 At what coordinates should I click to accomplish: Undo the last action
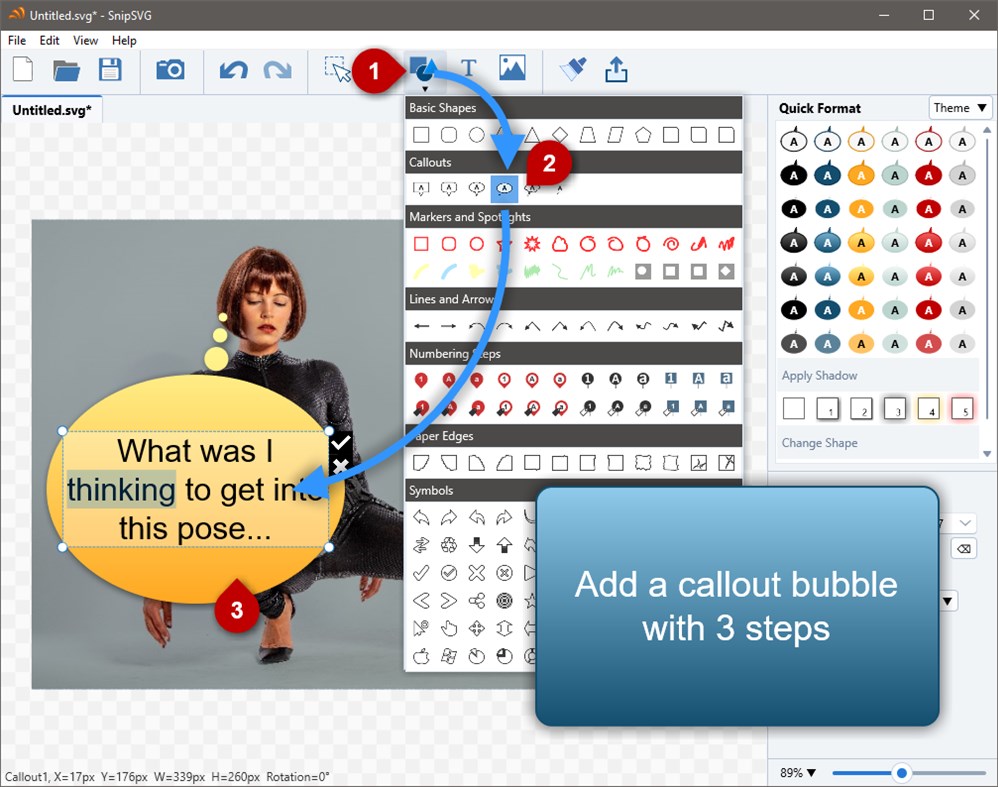(x=234, y=70)
